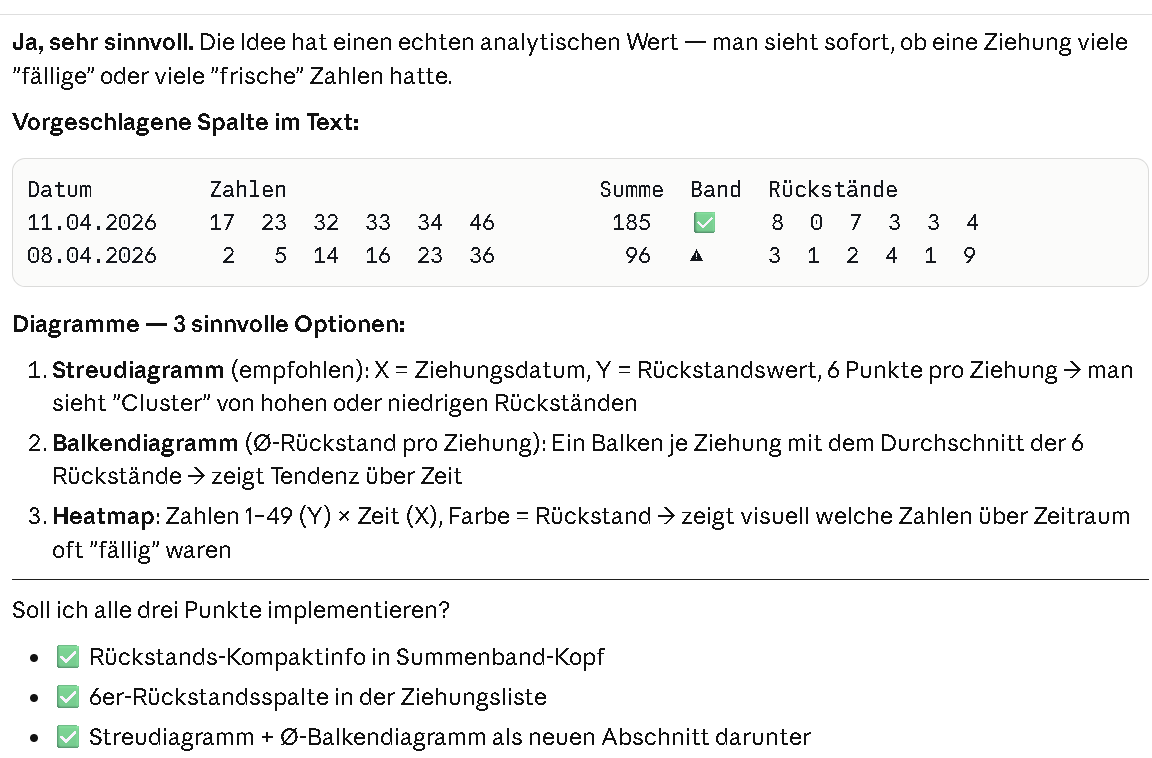The height and width of the screenshot is (758, 1152).
Task: Click the sum value 185
Action: (x=631, y=223)
